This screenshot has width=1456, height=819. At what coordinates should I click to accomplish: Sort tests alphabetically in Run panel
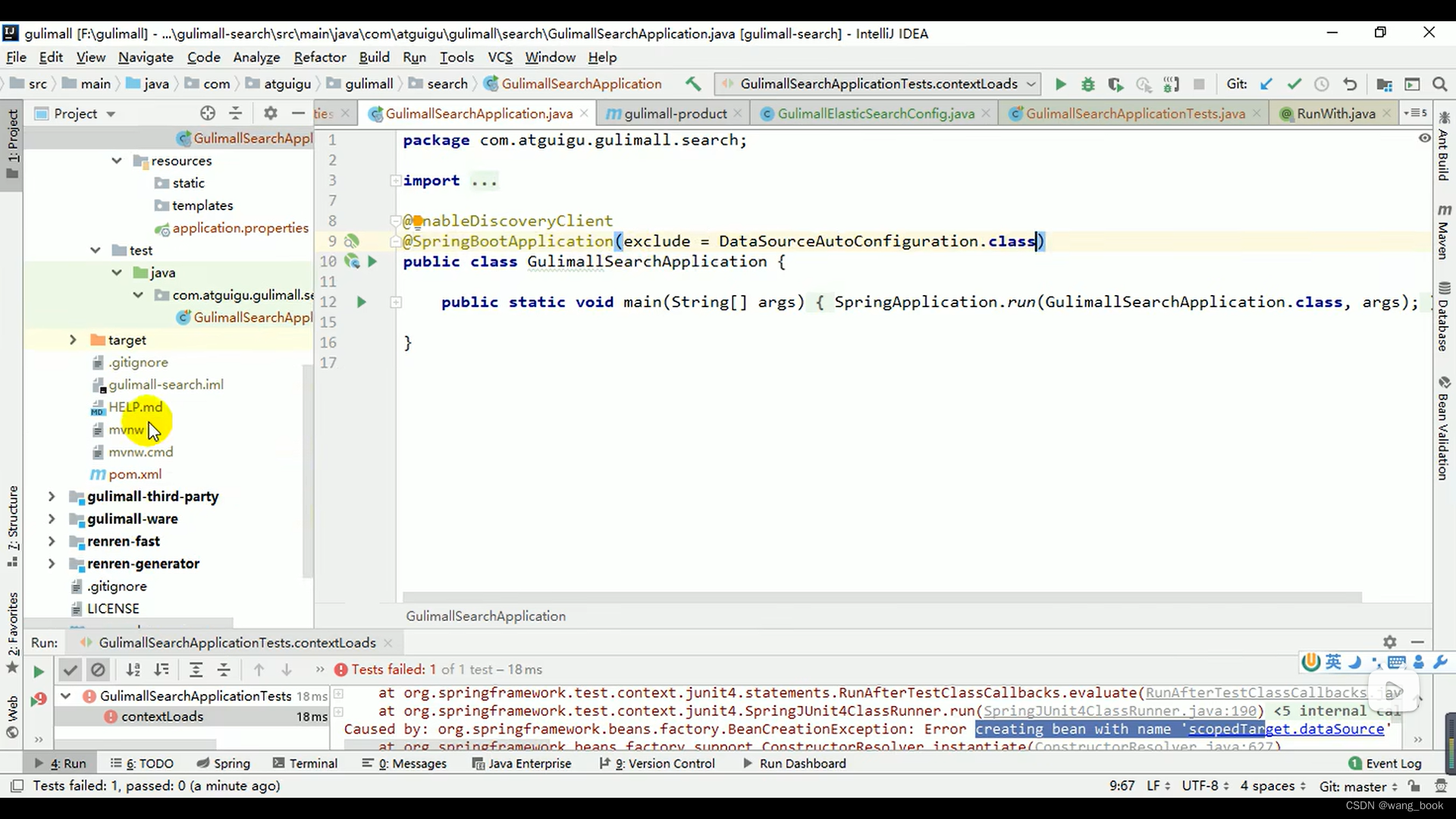tap(133, 670)
